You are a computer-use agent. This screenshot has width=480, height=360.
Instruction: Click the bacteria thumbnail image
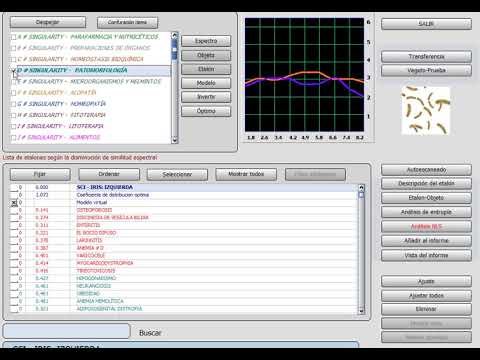(x=426, y=110)
